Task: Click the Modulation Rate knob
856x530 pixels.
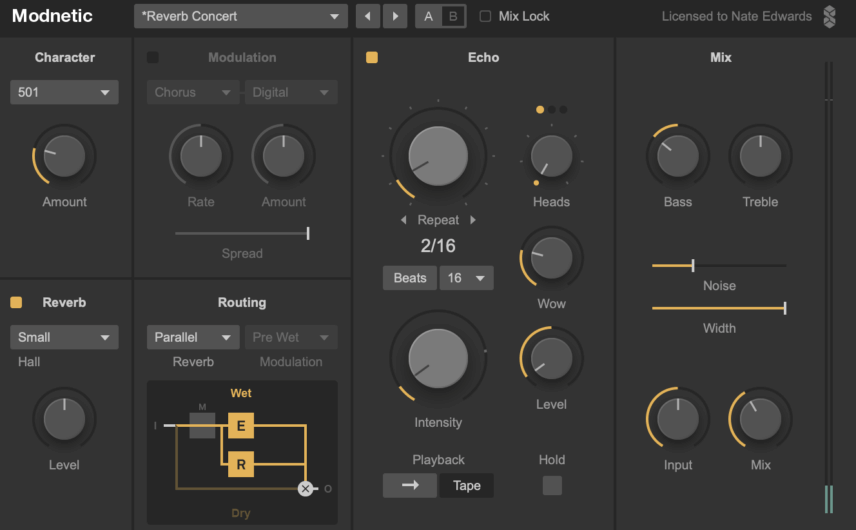Action: (201, 156)
